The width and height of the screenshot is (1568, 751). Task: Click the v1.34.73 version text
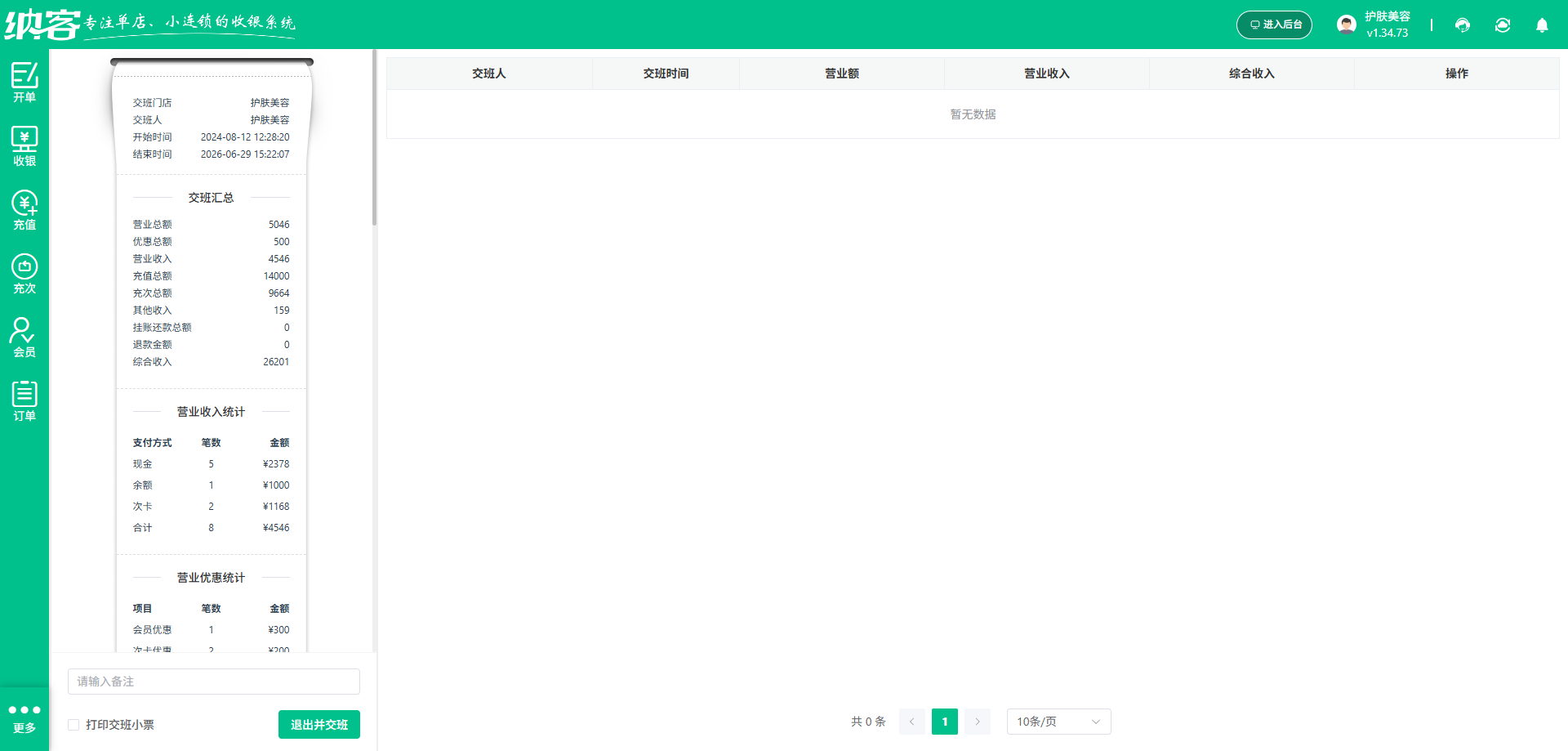tap(1388, 34)
